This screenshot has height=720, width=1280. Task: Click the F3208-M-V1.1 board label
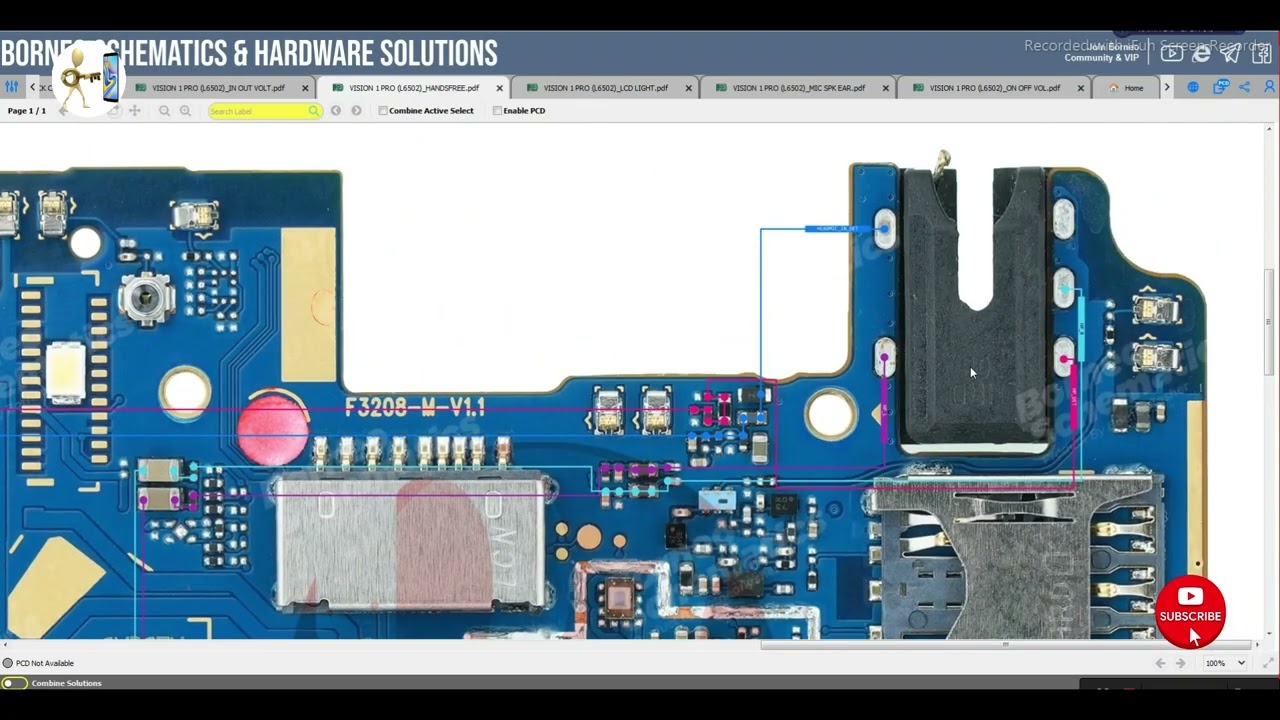point(414,407)
